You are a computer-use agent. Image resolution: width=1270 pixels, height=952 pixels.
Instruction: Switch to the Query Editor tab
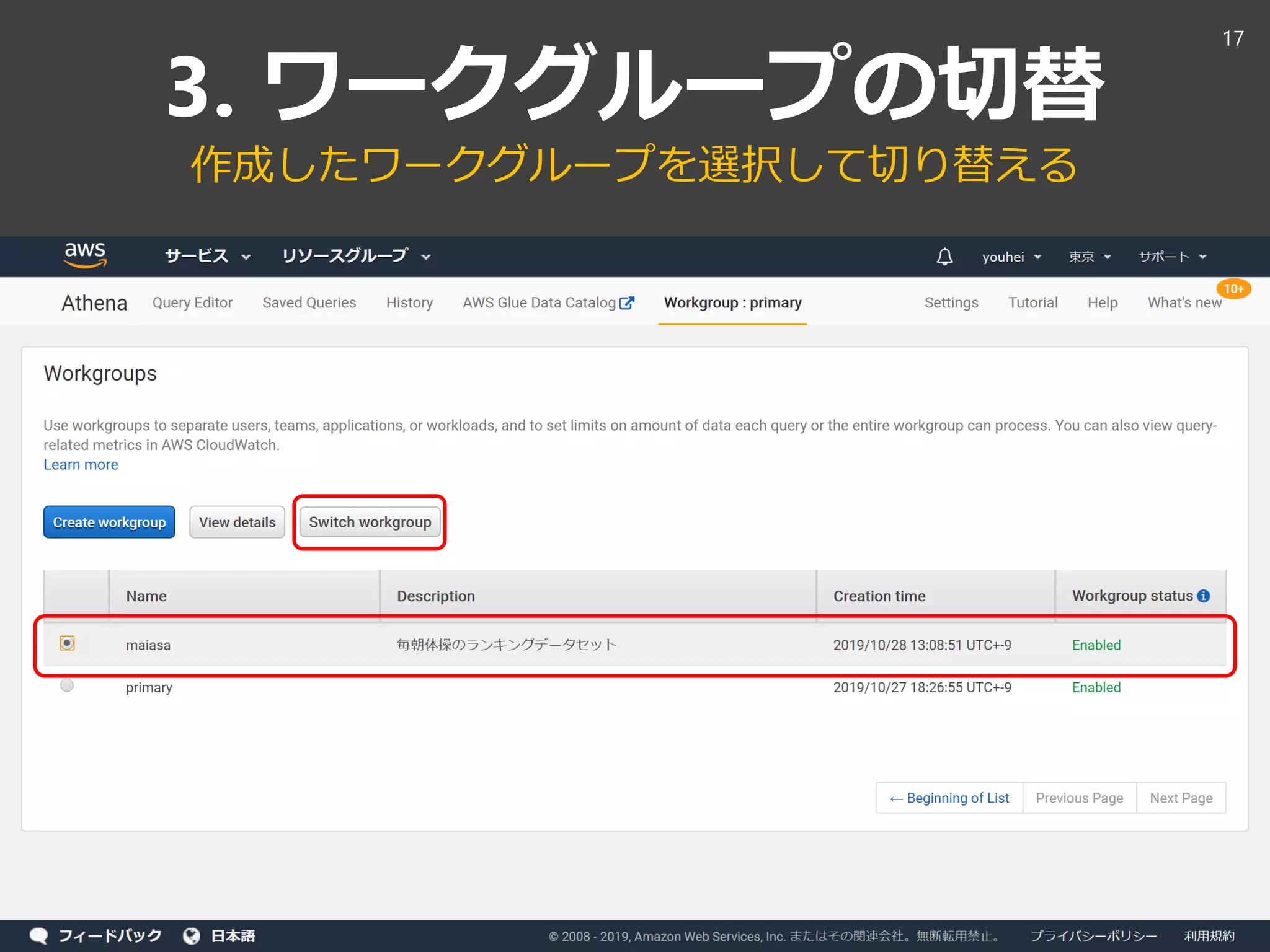(192, 302)
